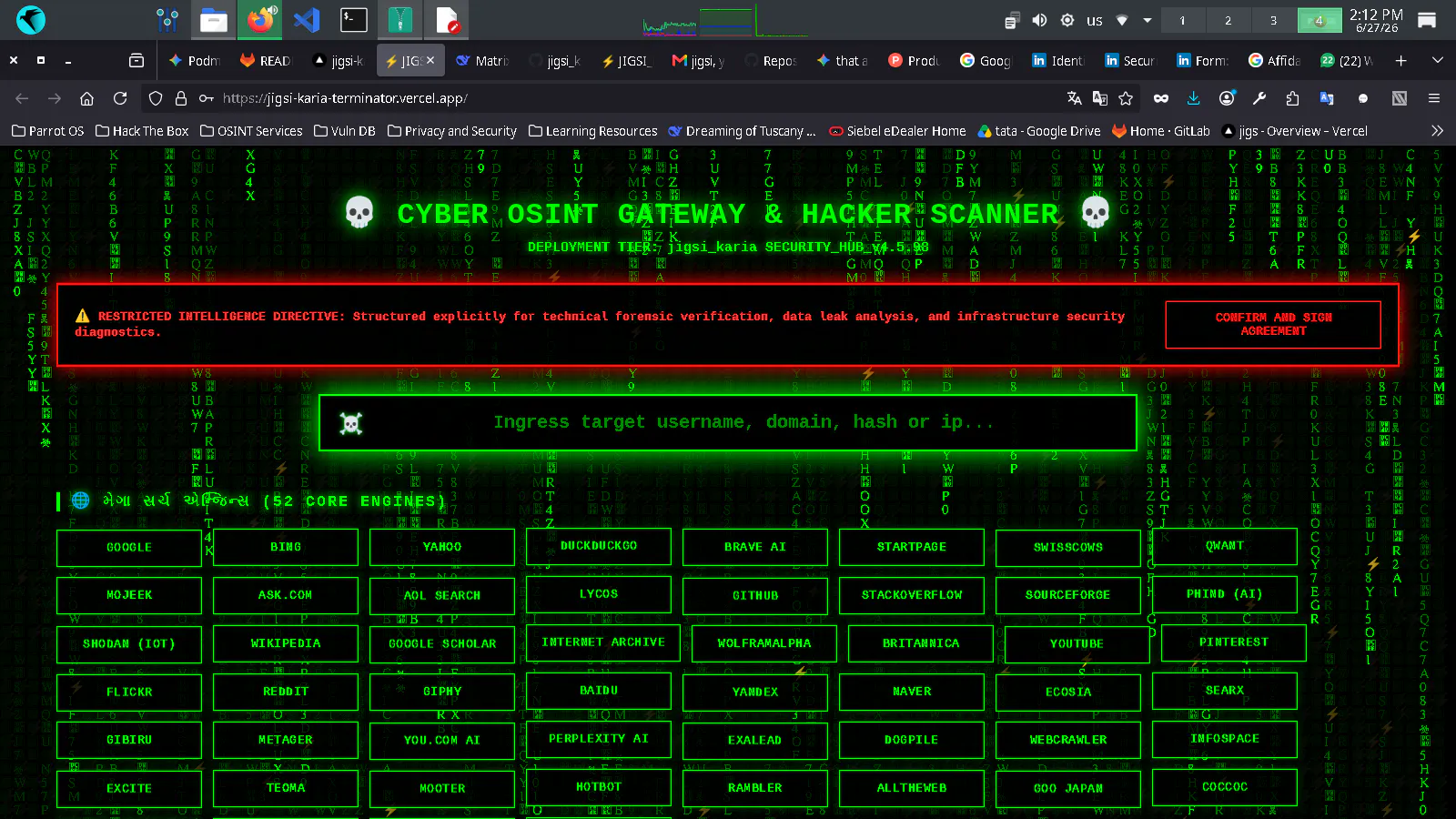Viewport: 1456px width, 819px height.
Task: Open the list all tabs chevron
Action: click(x=1438, y=60)
